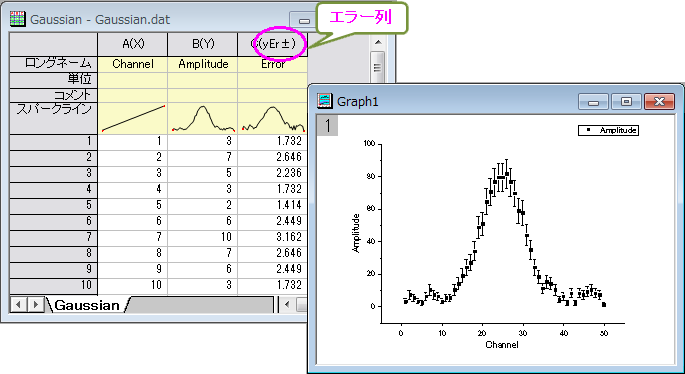Click layer 1 icon in Graph1
The width and height of the screenshot is (685, 374).
coord(327,126)
